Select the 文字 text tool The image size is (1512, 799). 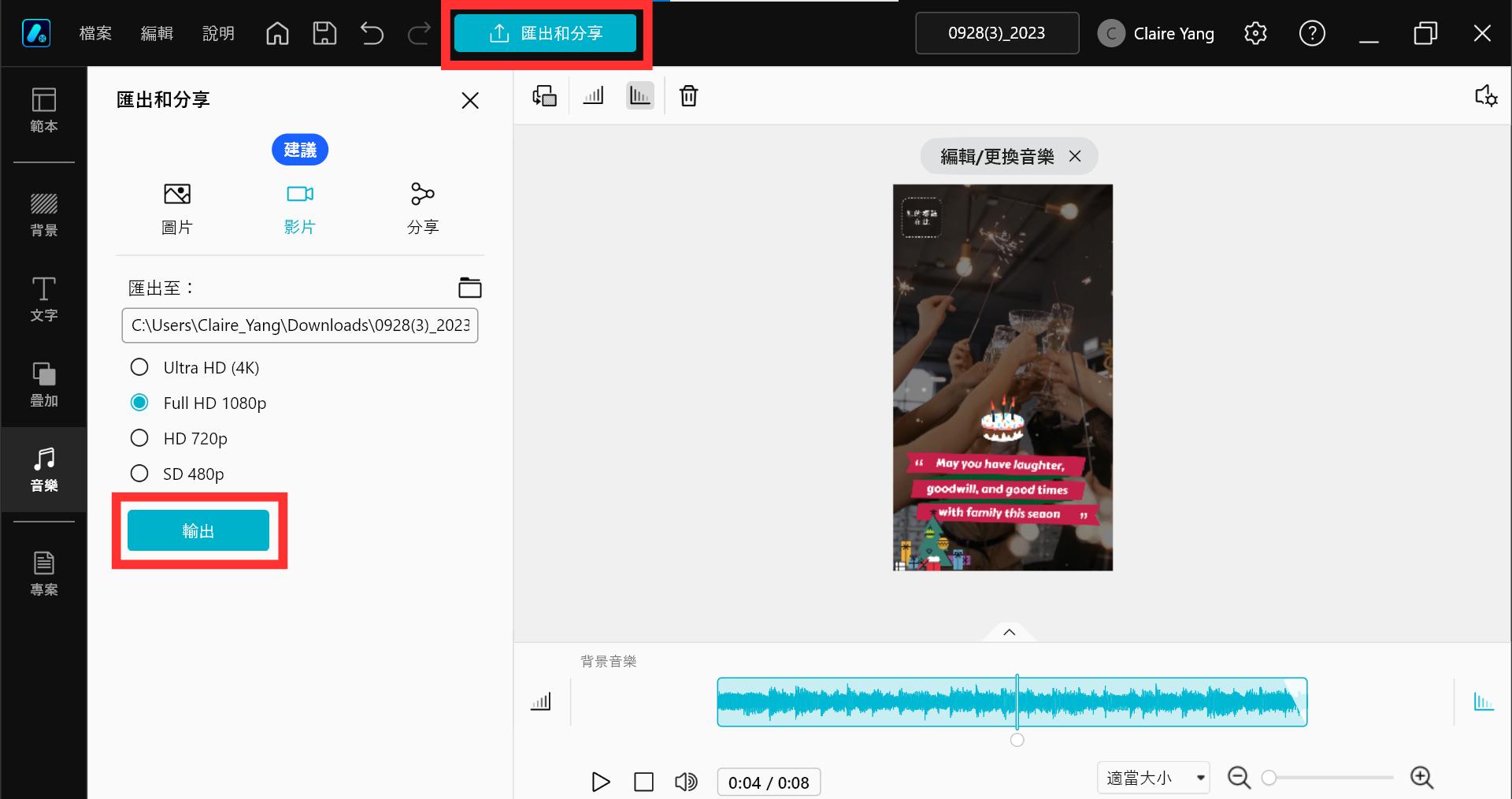[43, 299]
